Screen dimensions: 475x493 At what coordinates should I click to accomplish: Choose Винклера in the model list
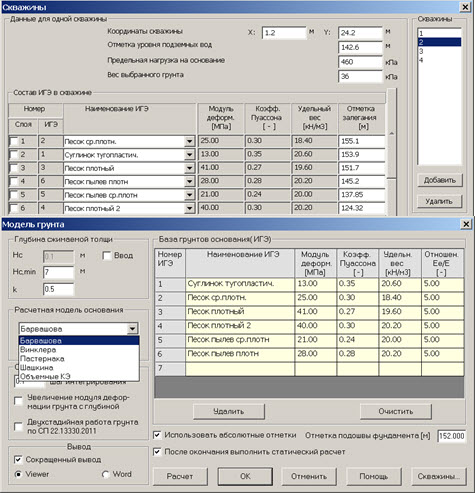[79, 350]
